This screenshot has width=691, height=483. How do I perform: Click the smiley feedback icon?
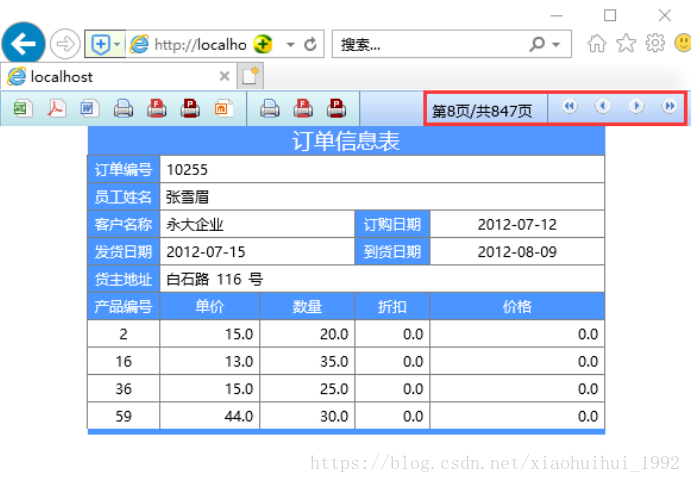(x=683, y=43)
